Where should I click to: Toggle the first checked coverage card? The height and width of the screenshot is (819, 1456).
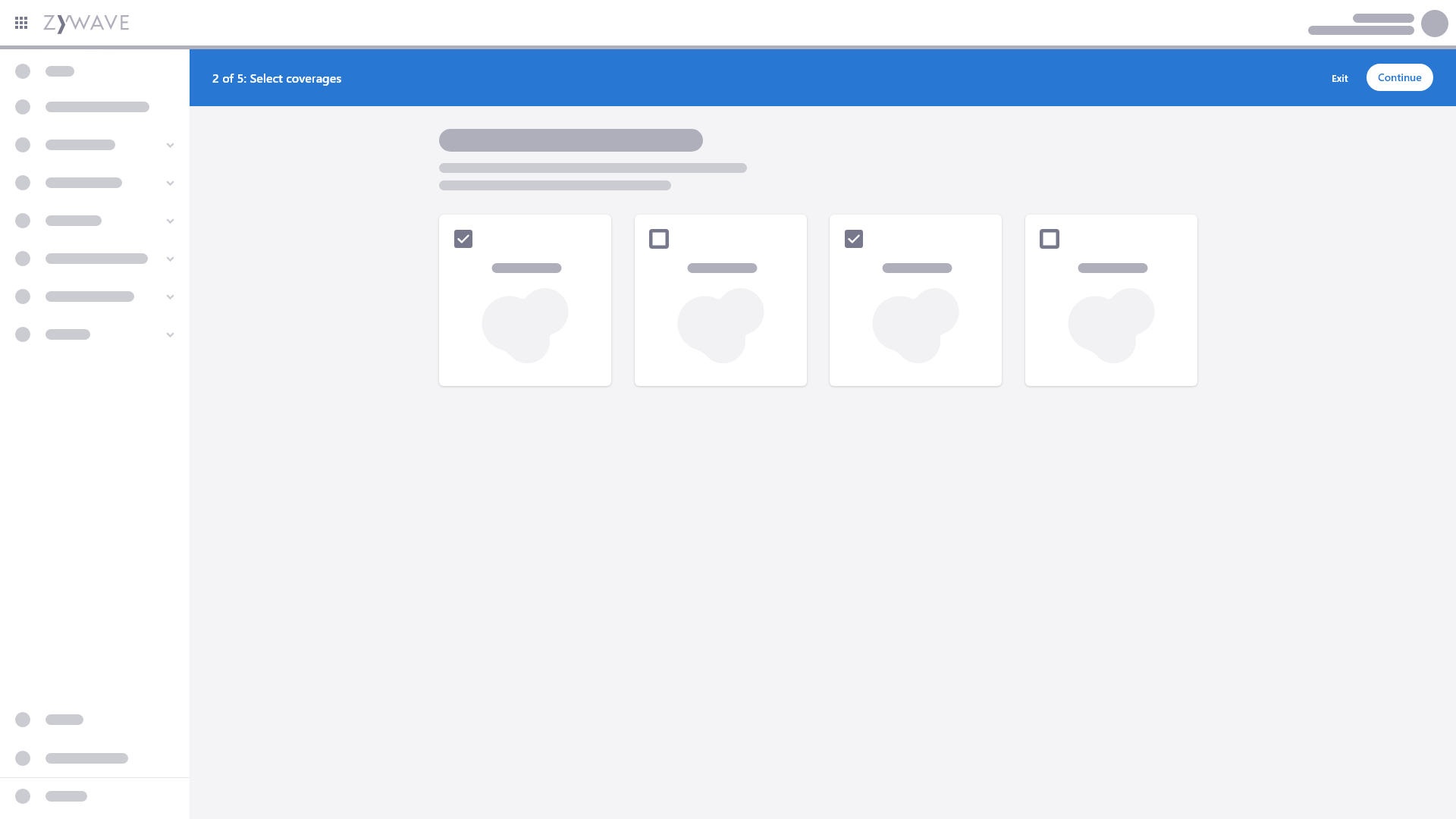463,239
